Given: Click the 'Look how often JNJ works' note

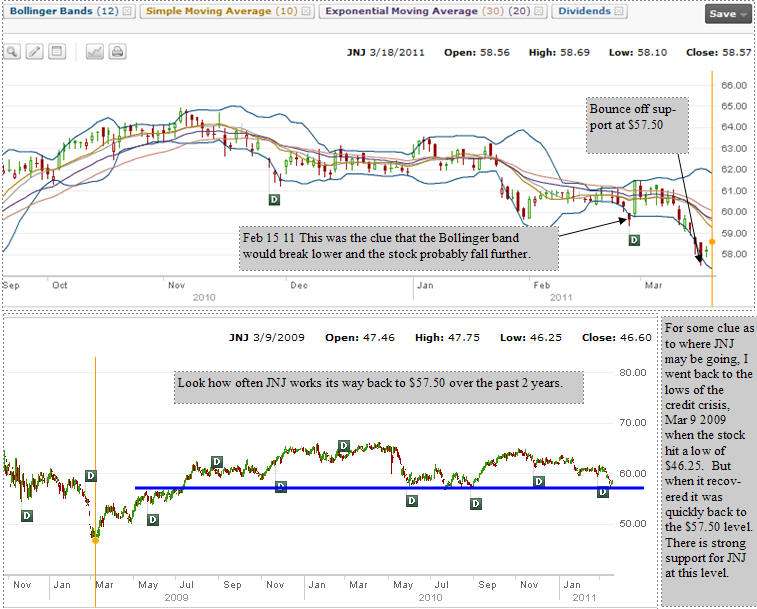Looking at the screenshot, I should click(x=379, y=387).
